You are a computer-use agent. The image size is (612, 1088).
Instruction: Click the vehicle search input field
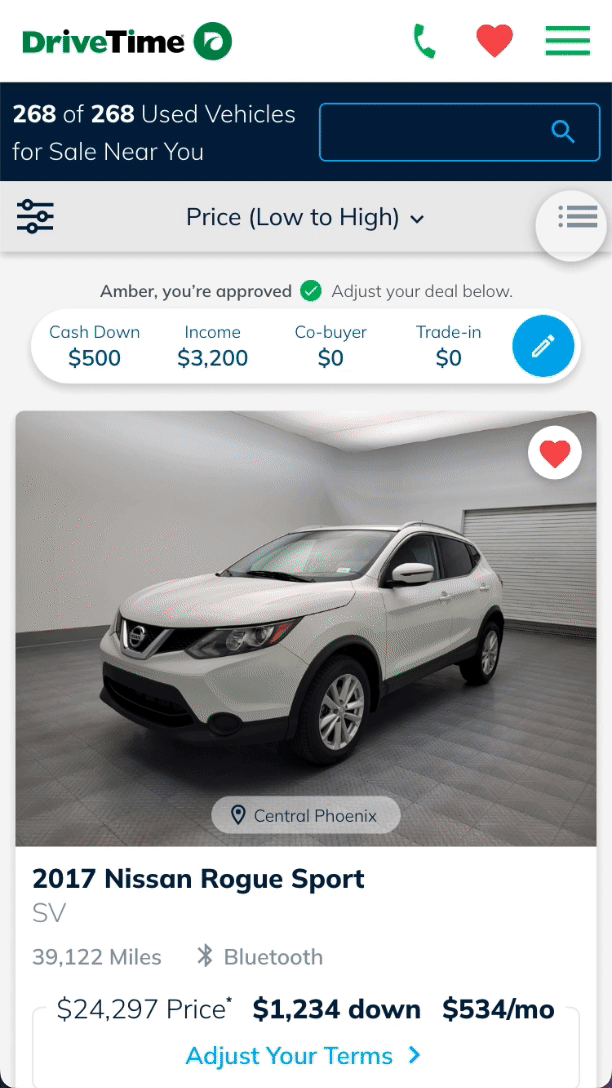coord(459,132)
